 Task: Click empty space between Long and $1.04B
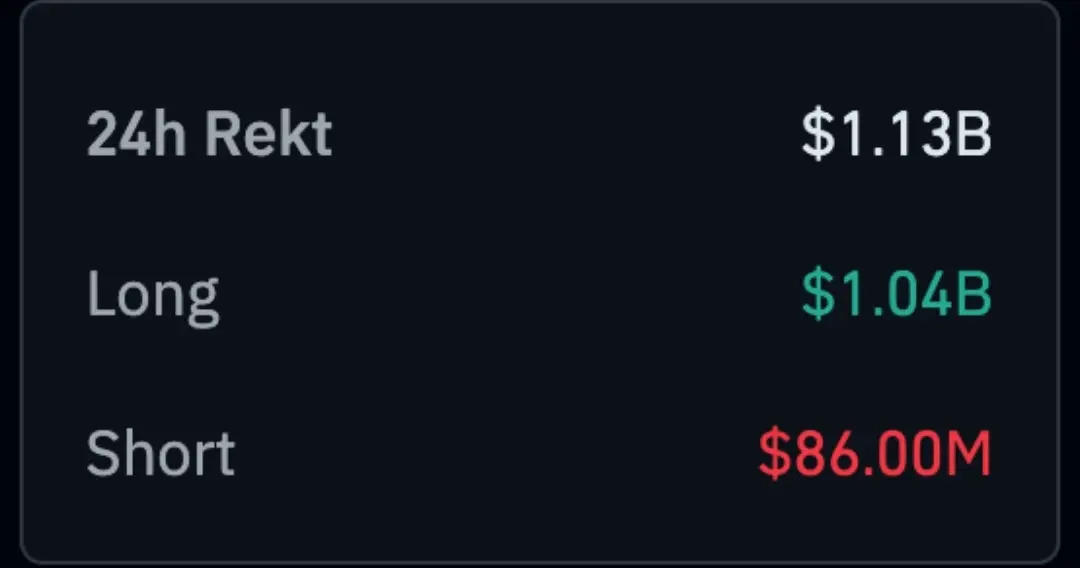coord(510,295)
